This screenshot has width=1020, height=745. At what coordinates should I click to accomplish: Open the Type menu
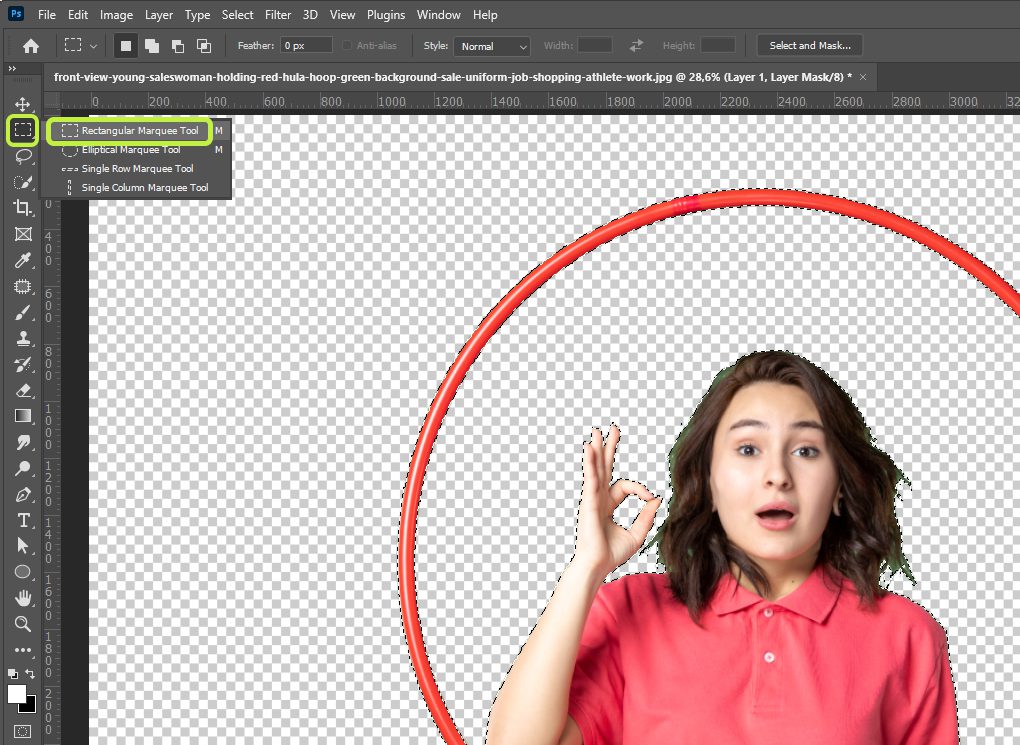pyautogui.click(x=197, y=14)
